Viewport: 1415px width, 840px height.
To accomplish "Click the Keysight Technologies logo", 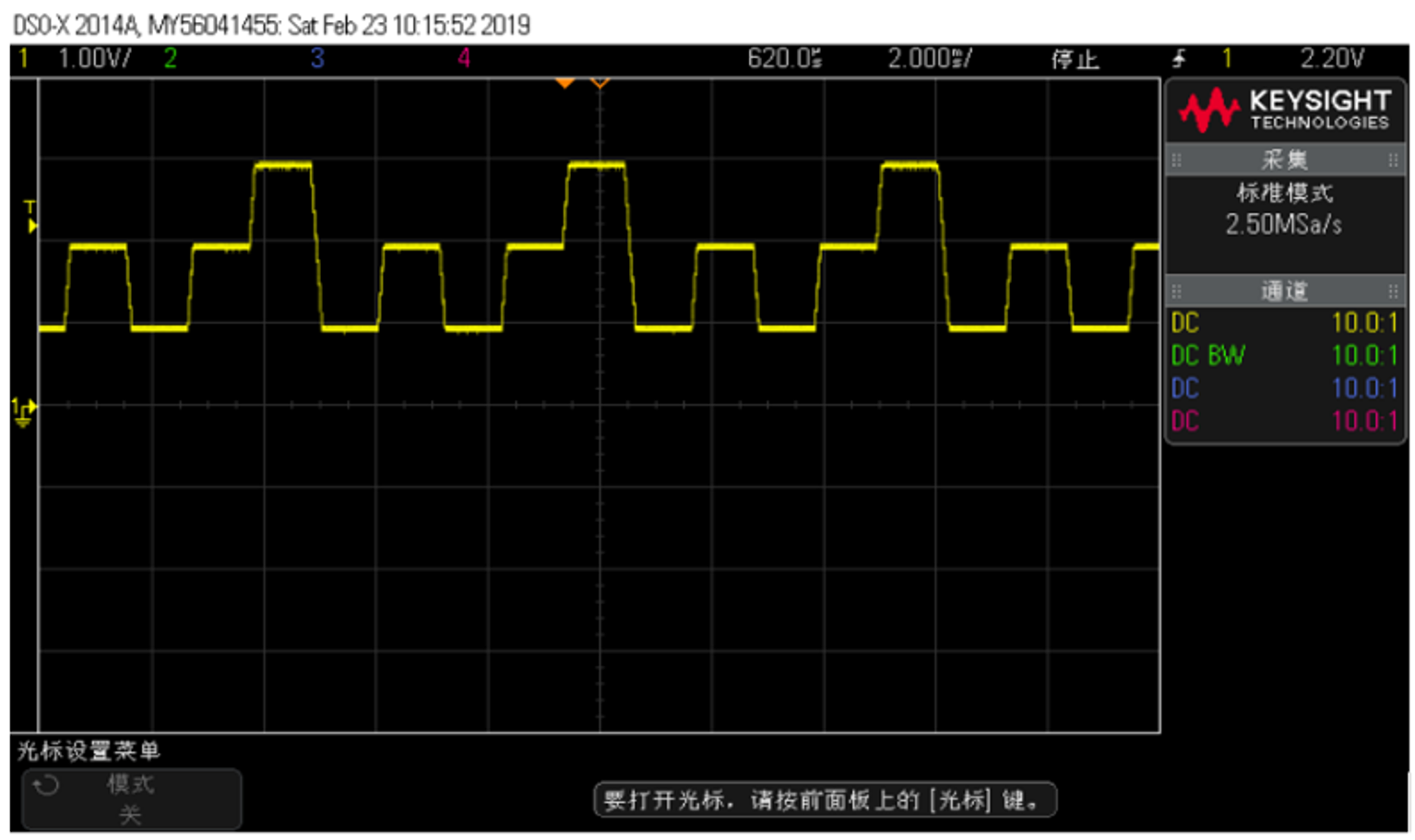I will (1284, 110).
